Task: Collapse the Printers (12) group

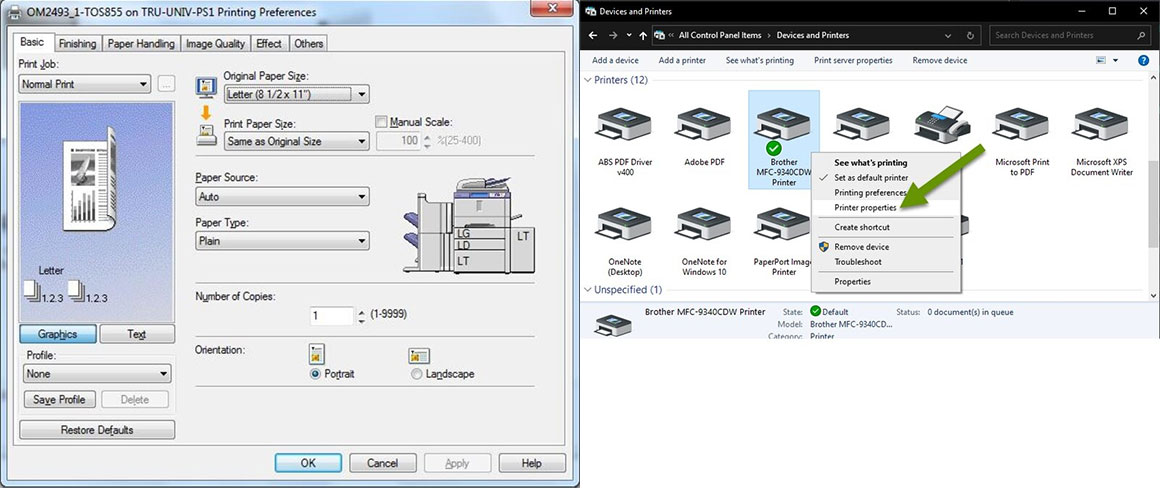Action: click(x=588, y=80)
